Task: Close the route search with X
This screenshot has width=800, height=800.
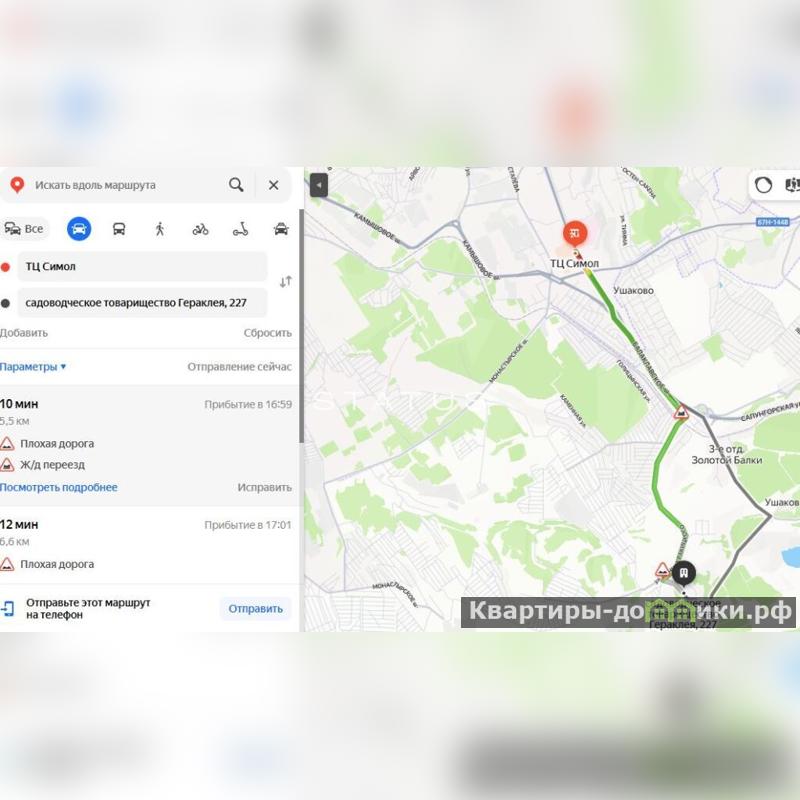Action: 273,185
